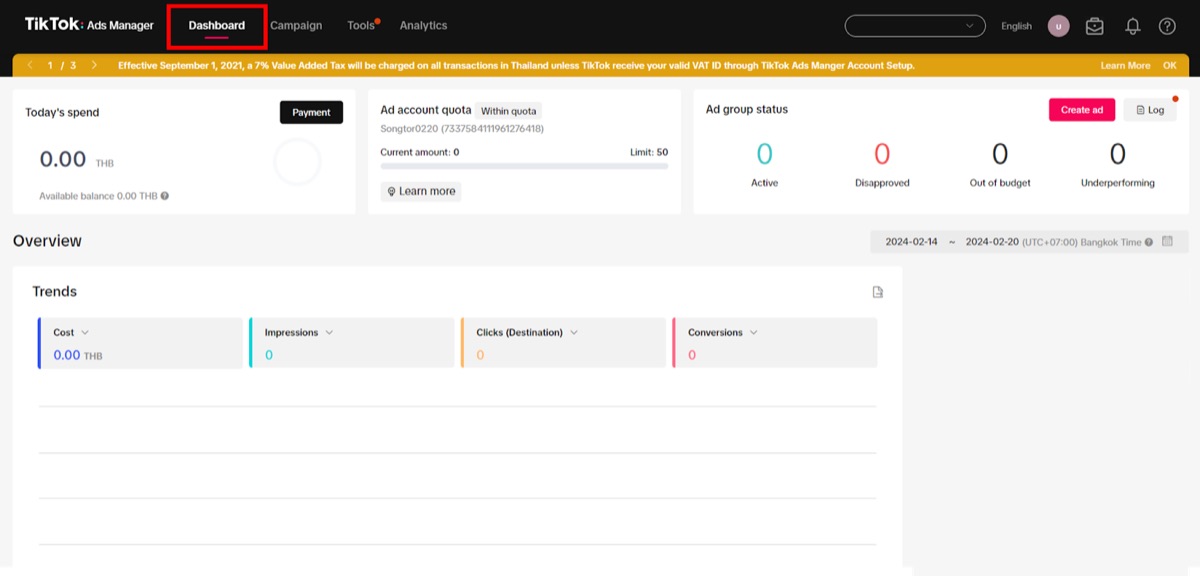Open the help question mark icon

pyautogui.click(x=1167, y=26)
